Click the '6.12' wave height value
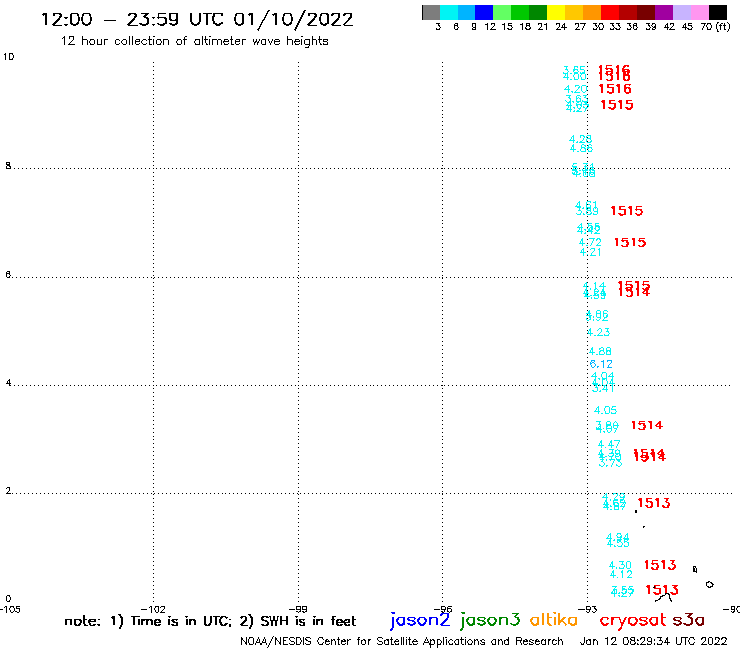740x650 pixels. click(x=601, y=364)
